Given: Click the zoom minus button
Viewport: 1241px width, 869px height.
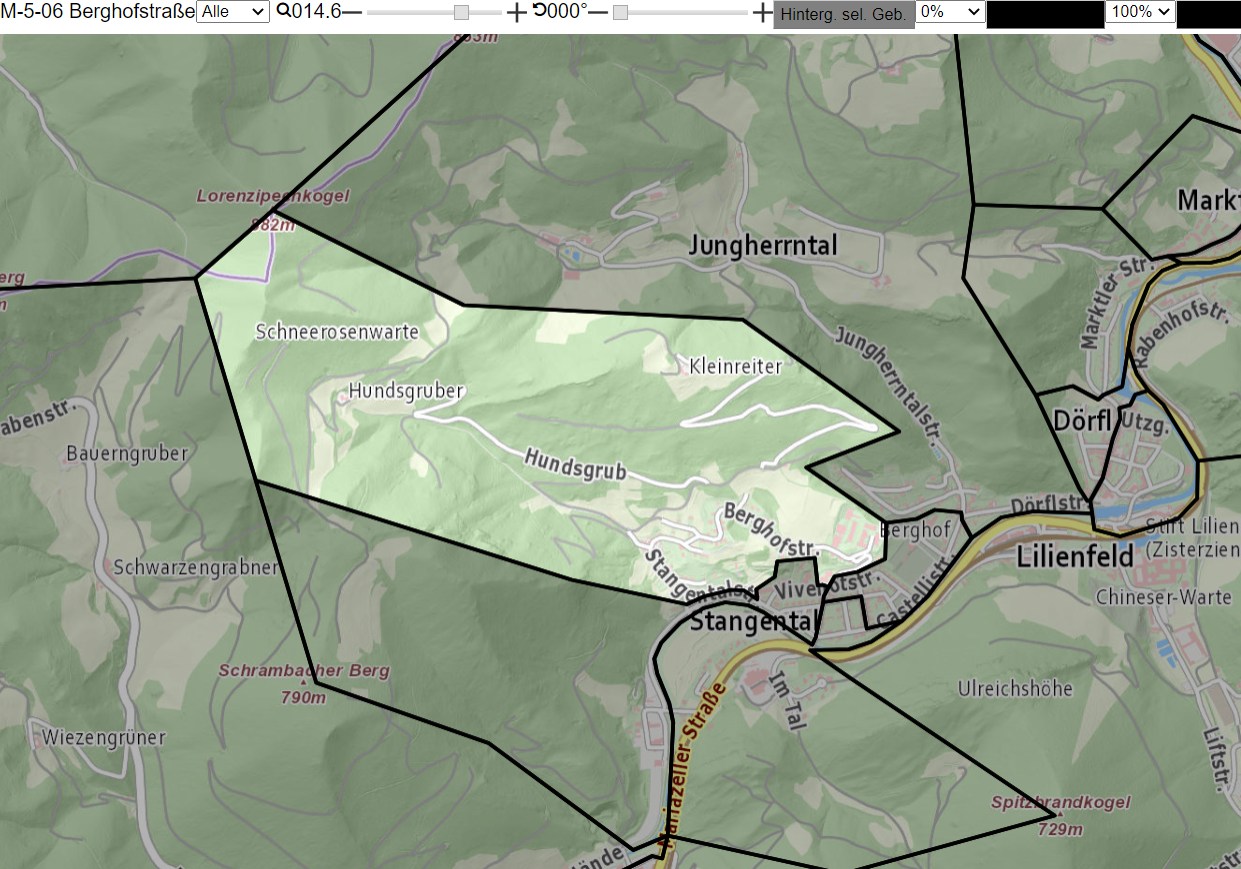Looking at the screenshot, I should 351,12.
